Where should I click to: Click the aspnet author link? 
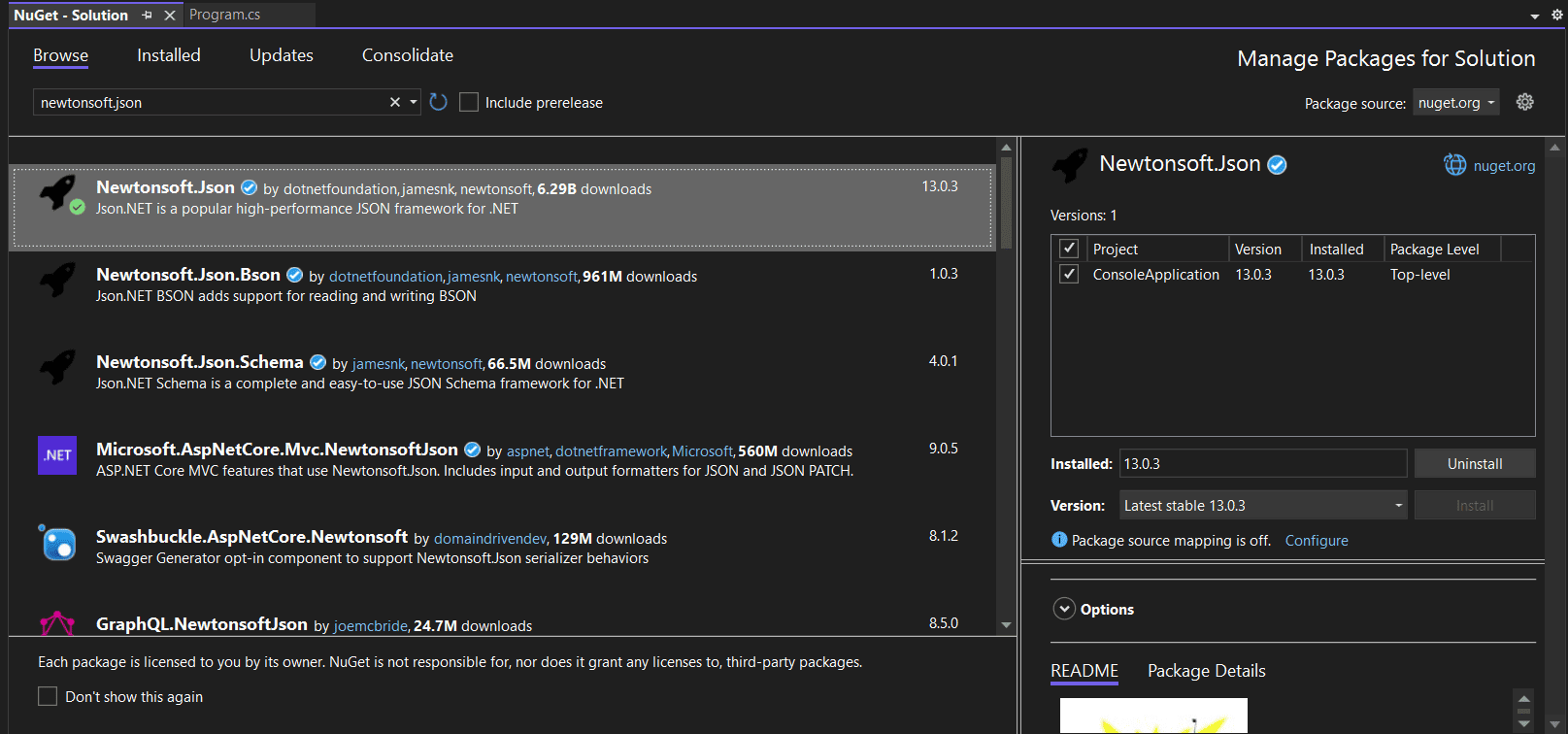pyautogui.click(x=528, y=451)
